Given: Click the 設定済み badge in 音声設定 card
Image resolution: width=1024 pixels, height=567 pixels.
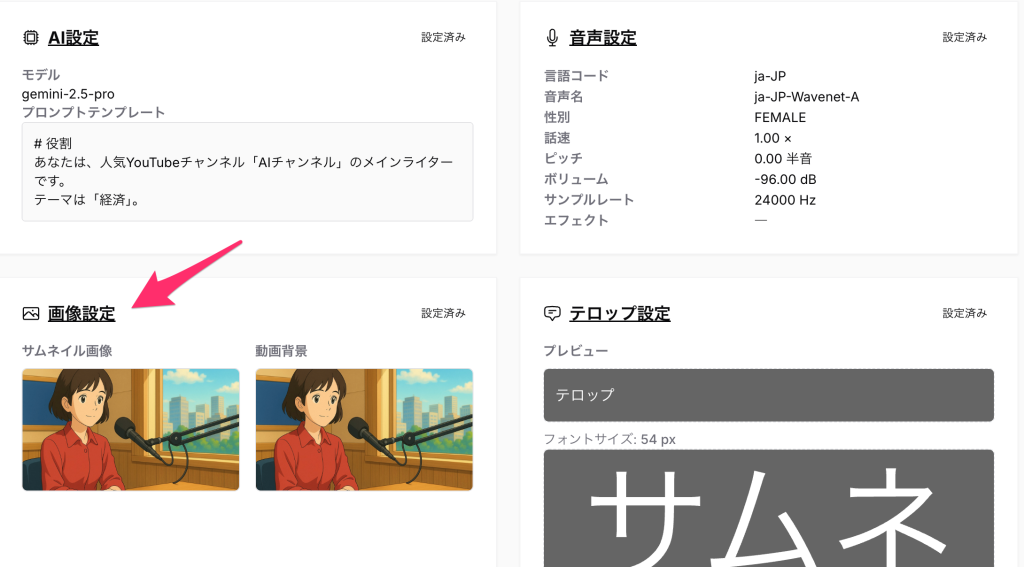Looking at the screenshot, I should click(965, 37).
